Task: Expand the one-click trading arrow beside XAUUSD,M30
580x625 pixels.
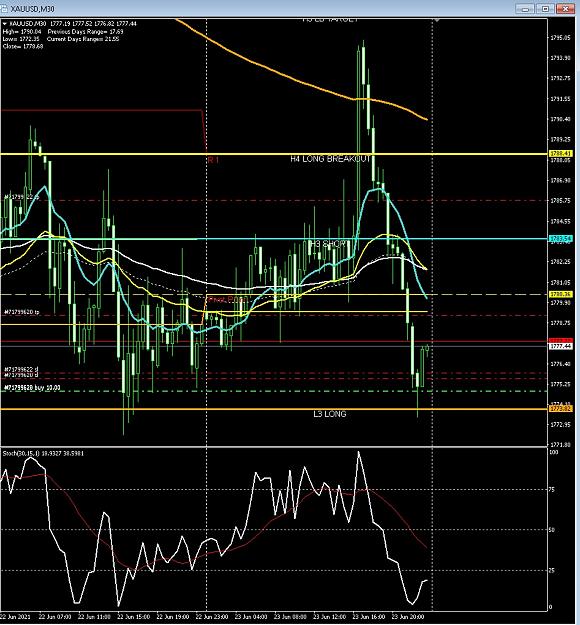Action: click(5, 24)
